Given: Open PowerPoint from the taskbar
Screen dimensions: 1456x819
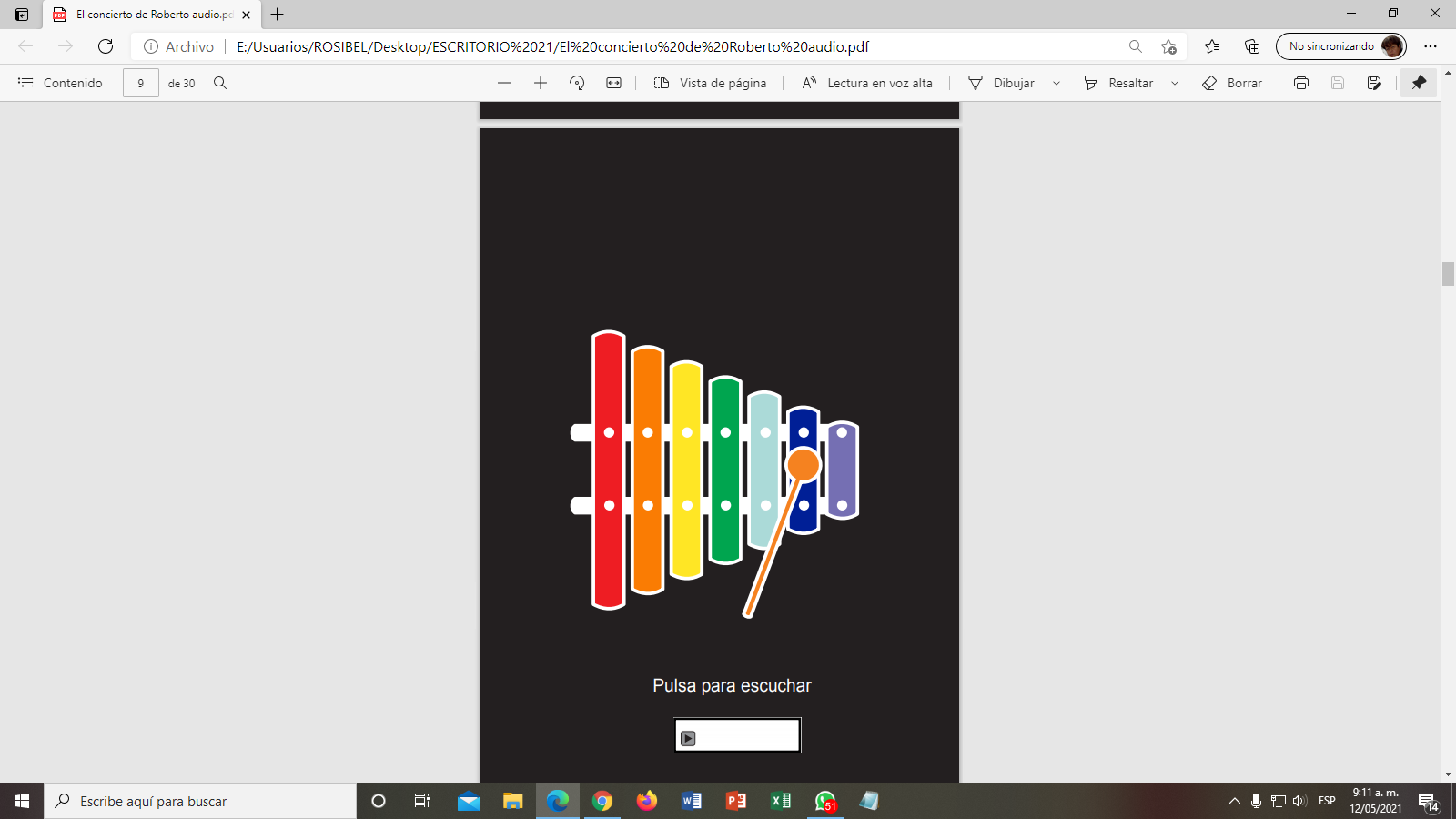Looking at the screenshot, I should tap(736, 801).
